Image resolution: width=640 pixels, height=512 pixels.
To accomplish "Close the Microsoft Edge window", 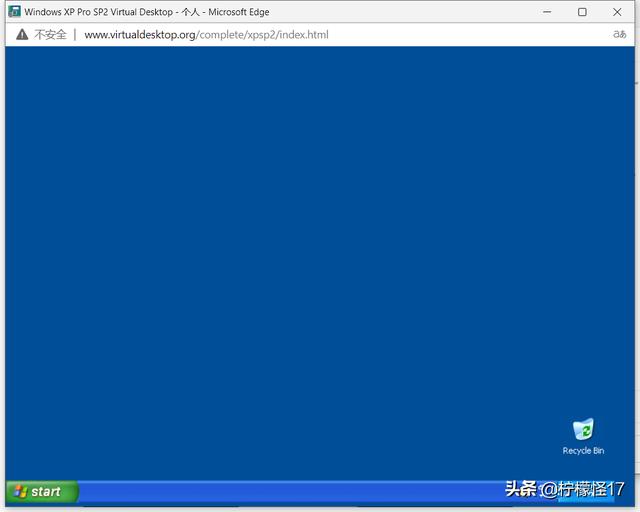I will 617,12.
